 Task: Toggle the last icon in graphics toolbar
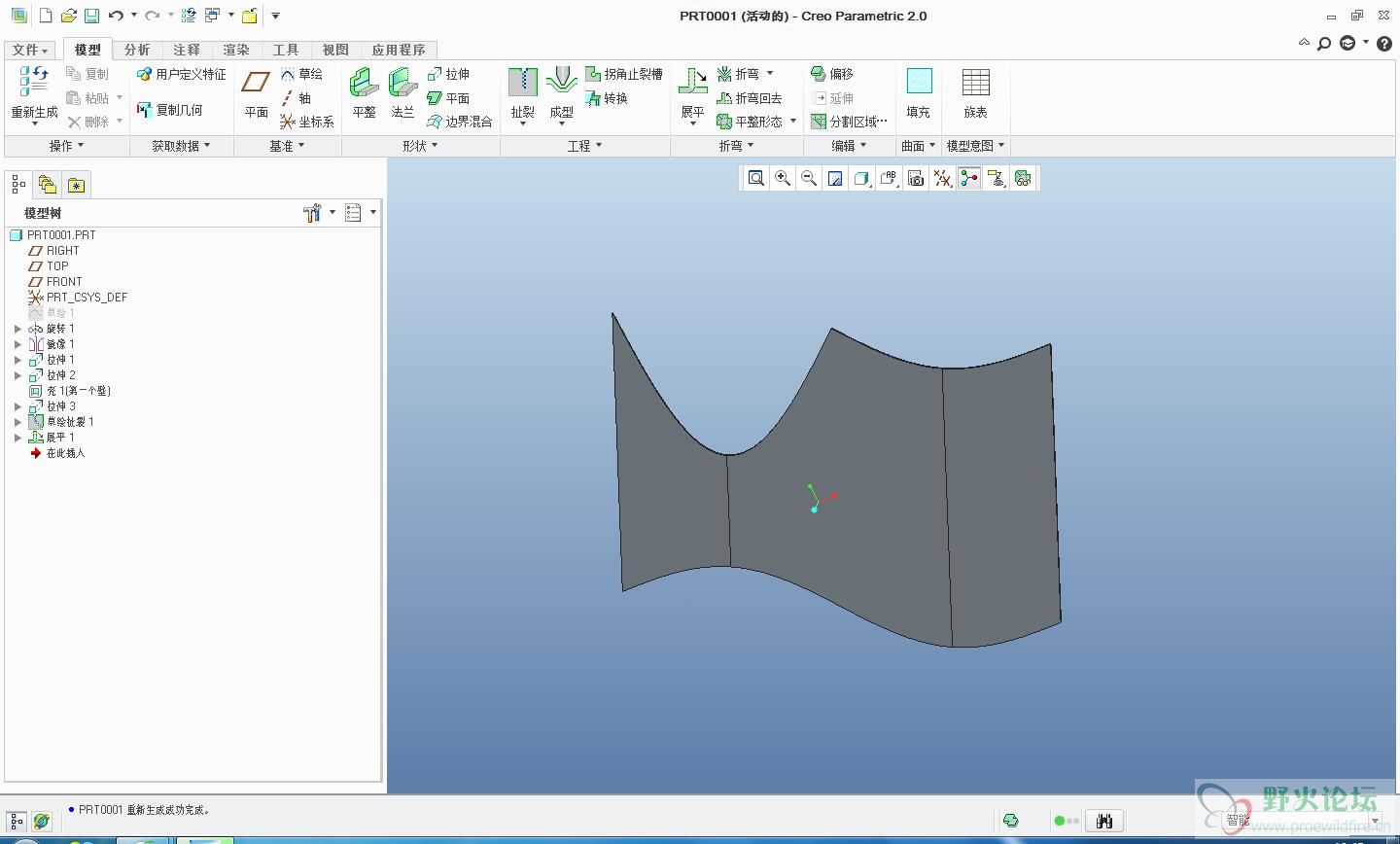click(1023, 178)
